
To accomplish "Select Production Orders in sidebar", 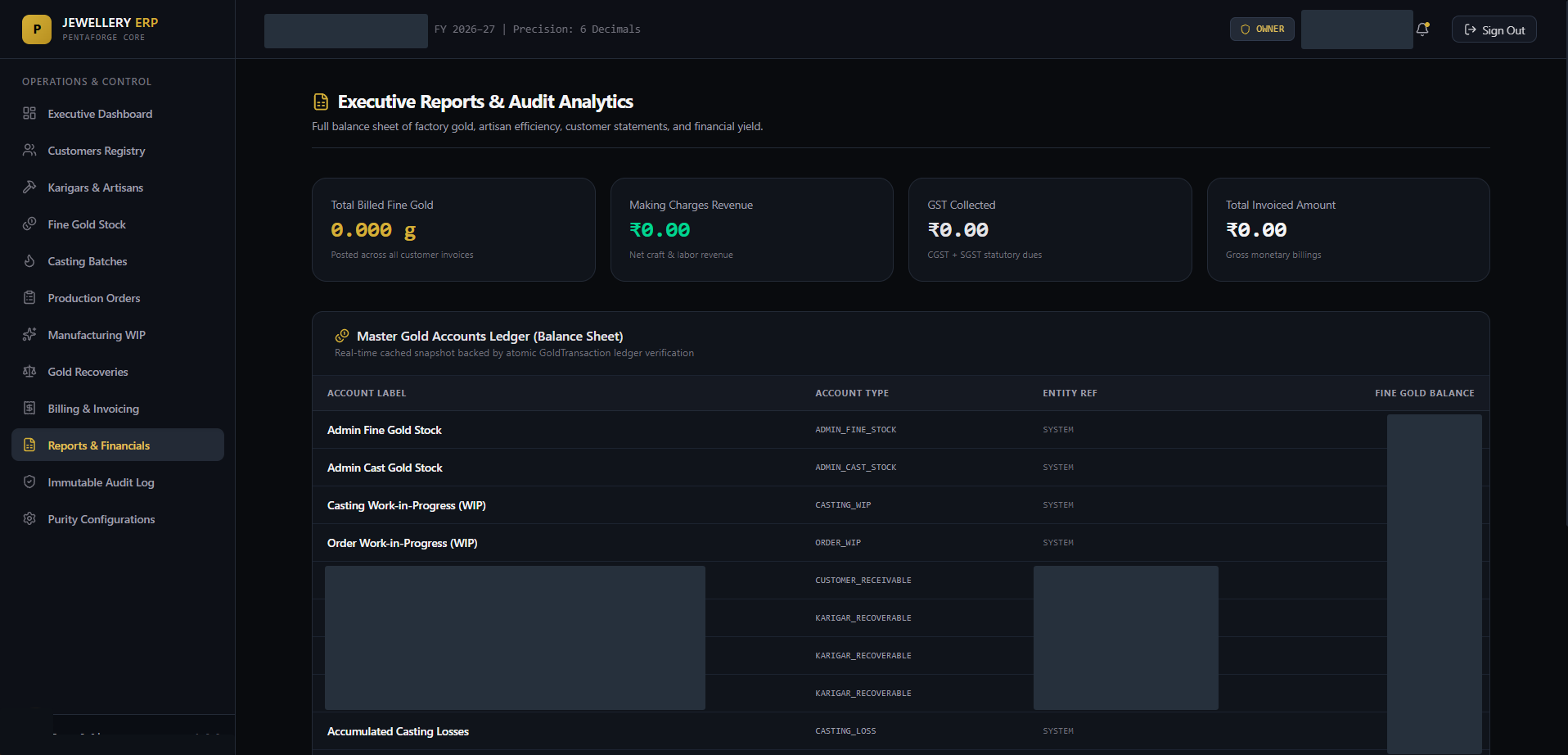I will click(x=118, y=297).
